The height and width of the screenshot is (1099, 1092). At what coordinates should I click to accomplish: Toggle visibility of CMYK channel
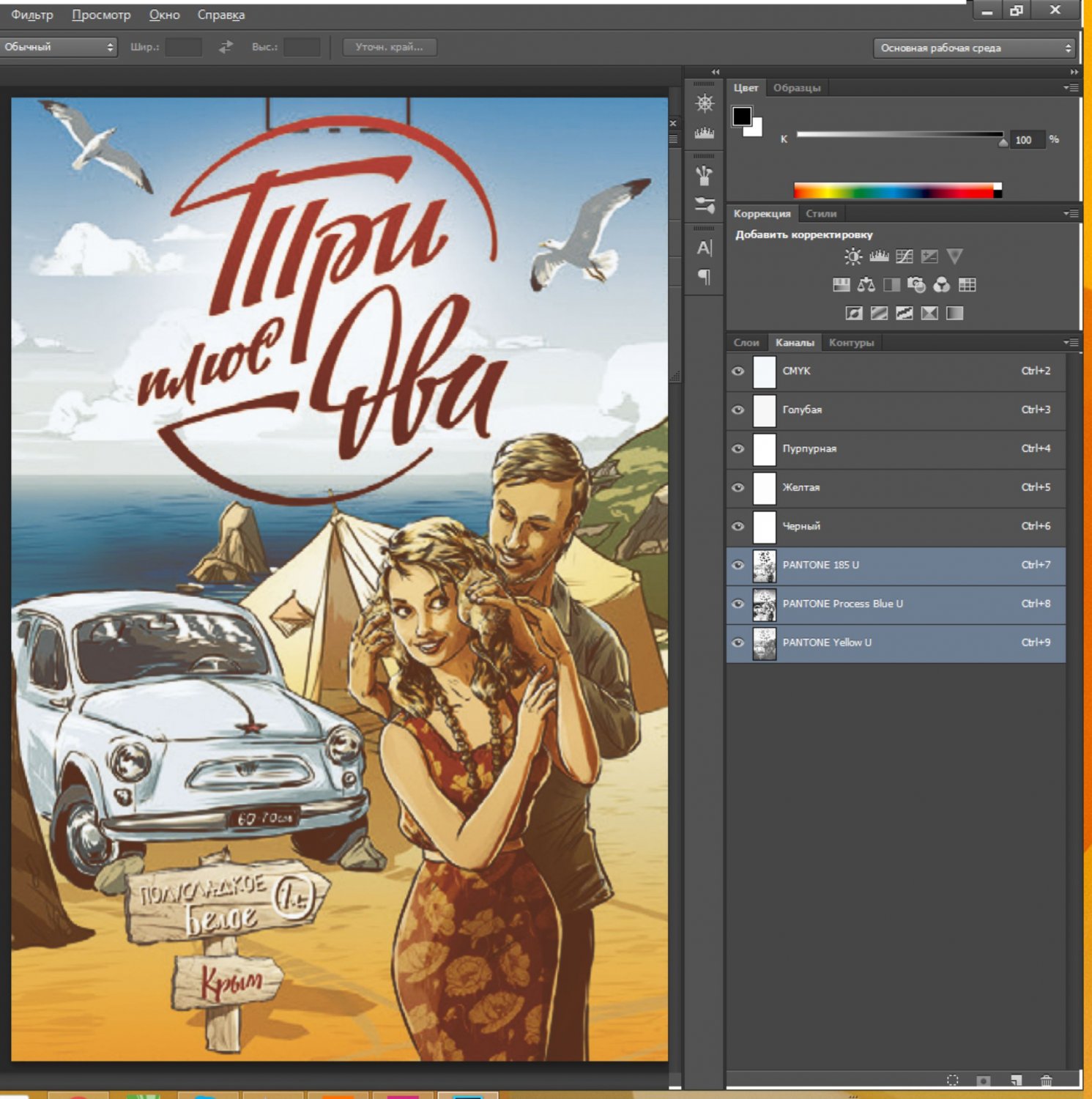pos(738,371)
